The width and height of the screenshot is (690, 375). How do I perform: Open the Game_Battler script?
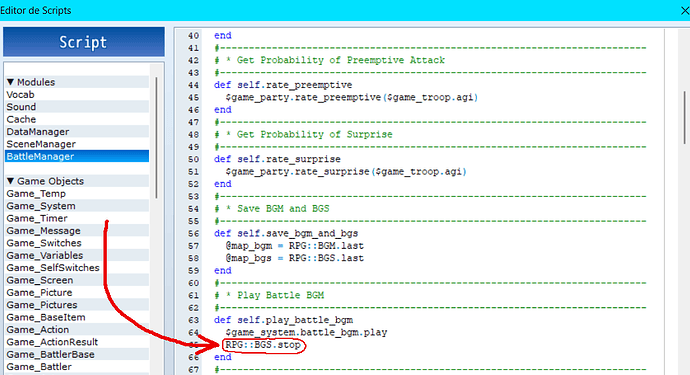[x=77, y=367]
